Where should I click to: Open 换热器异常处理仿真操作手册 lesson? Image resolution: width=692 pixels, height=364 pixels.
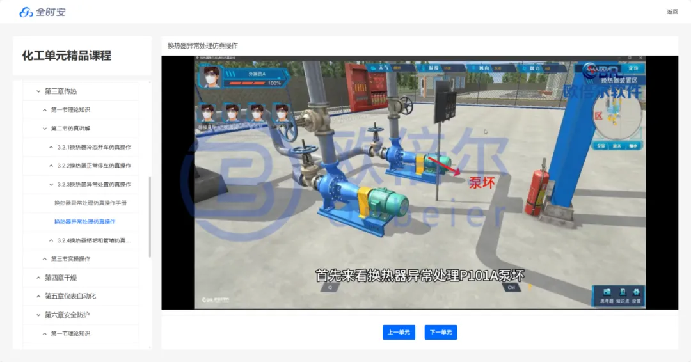point(90,203)
